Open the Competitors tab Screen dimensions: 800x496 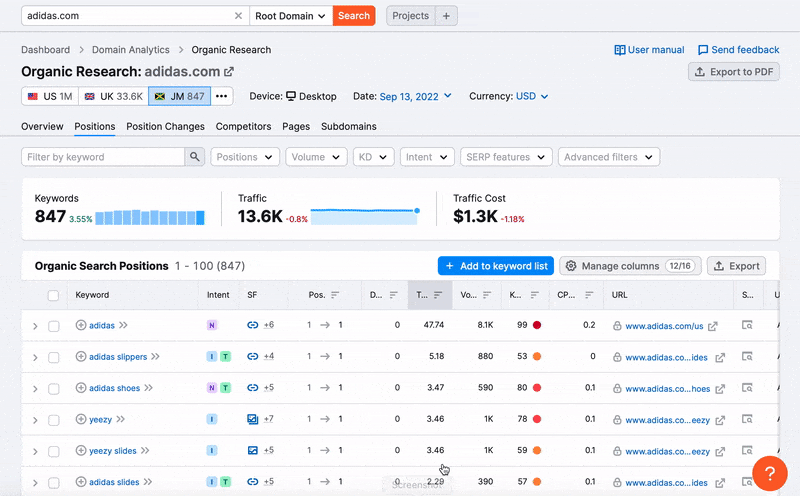[243, 126]
